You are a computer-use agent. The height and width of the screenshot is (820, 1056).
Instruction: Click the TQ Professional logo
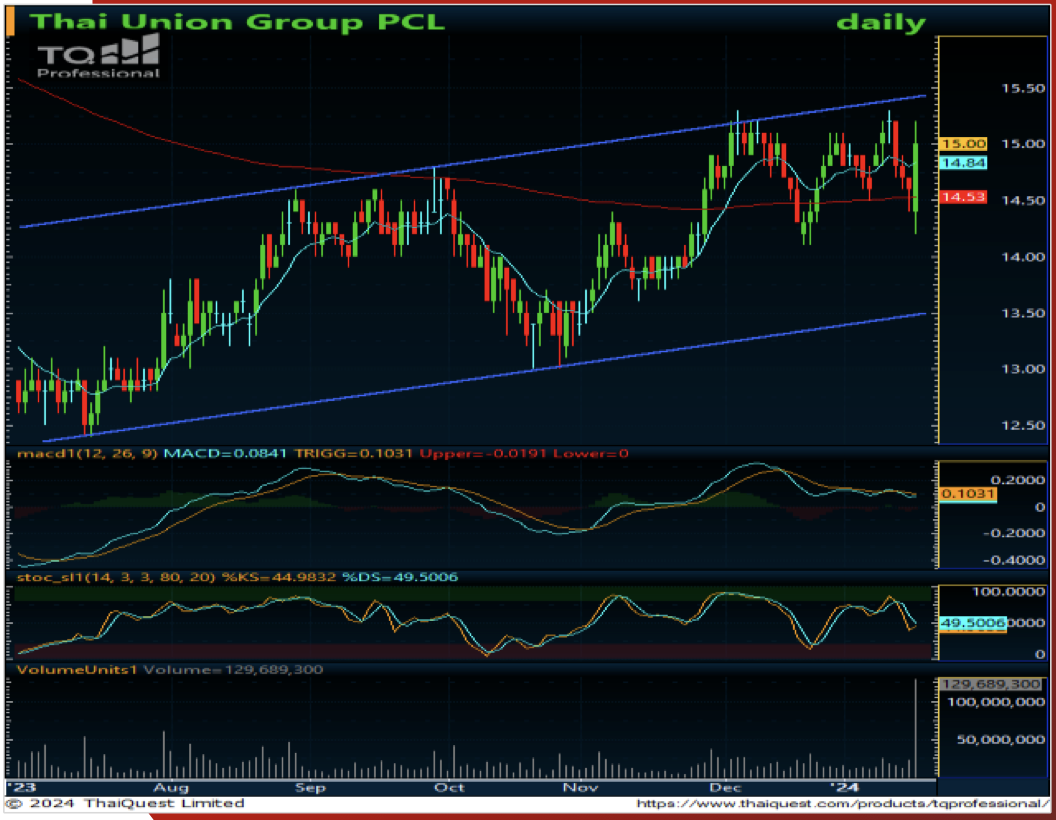(98, 57)
